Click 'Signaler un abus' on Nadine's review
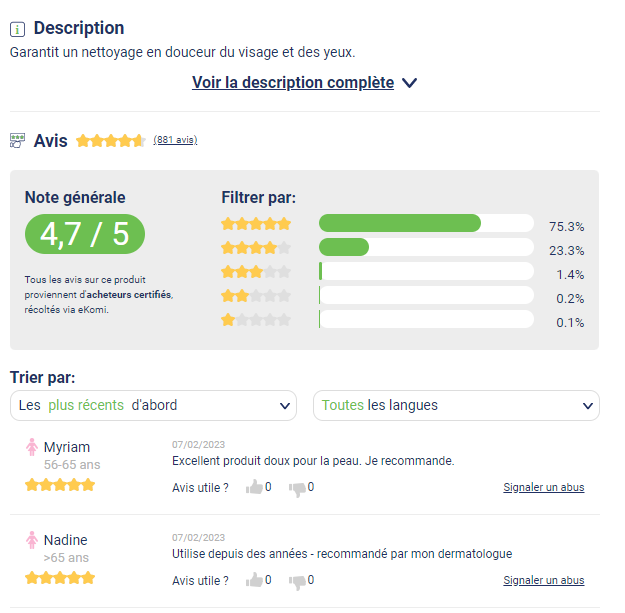 [544, 580]
